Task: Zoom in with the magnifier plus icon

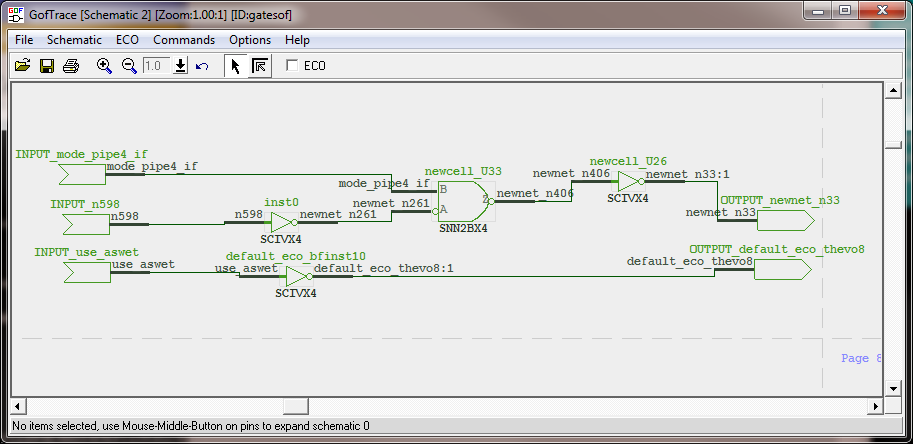Action: 104,66
